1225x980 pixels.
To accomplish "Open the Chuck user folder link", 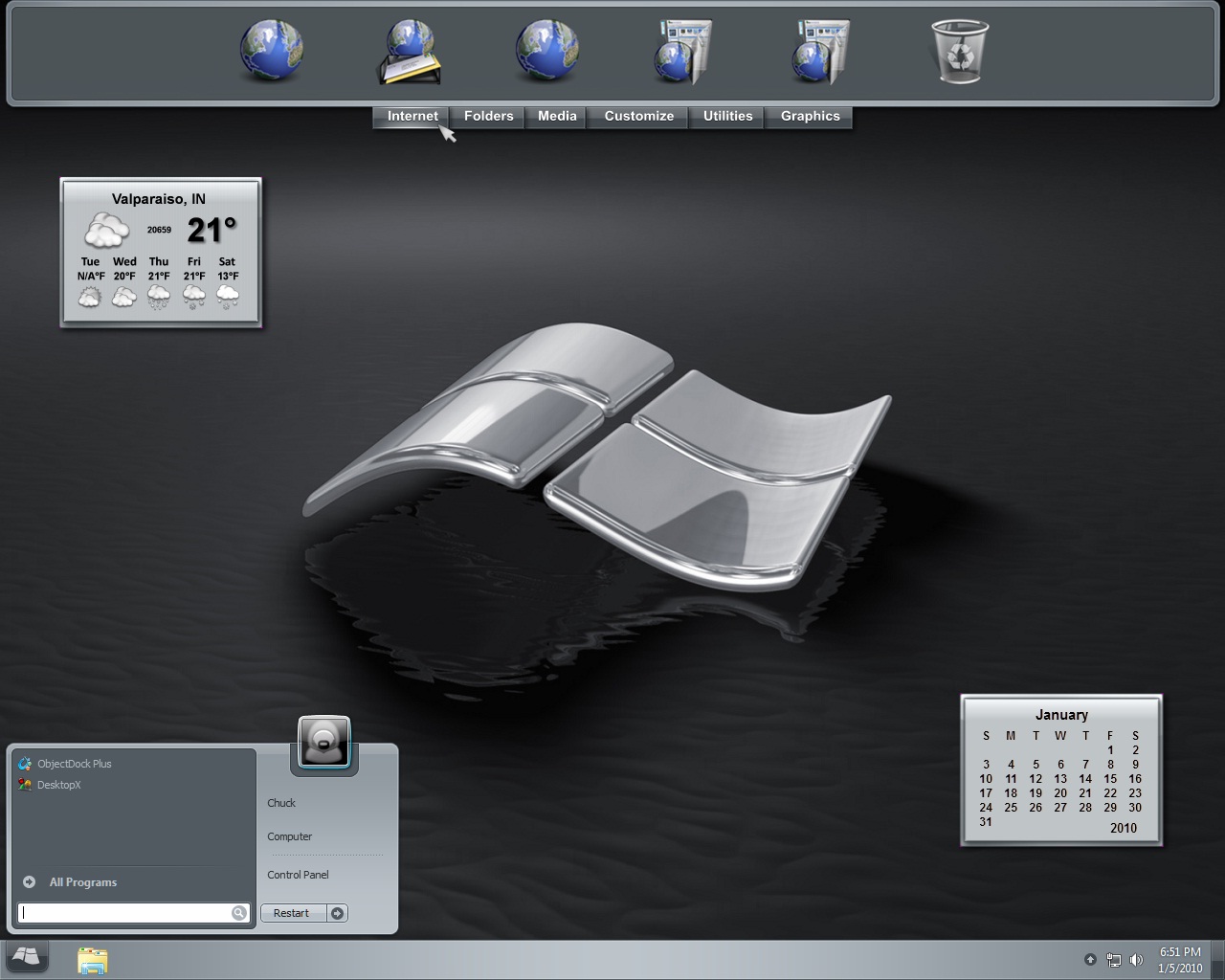I will coord(281,803).
